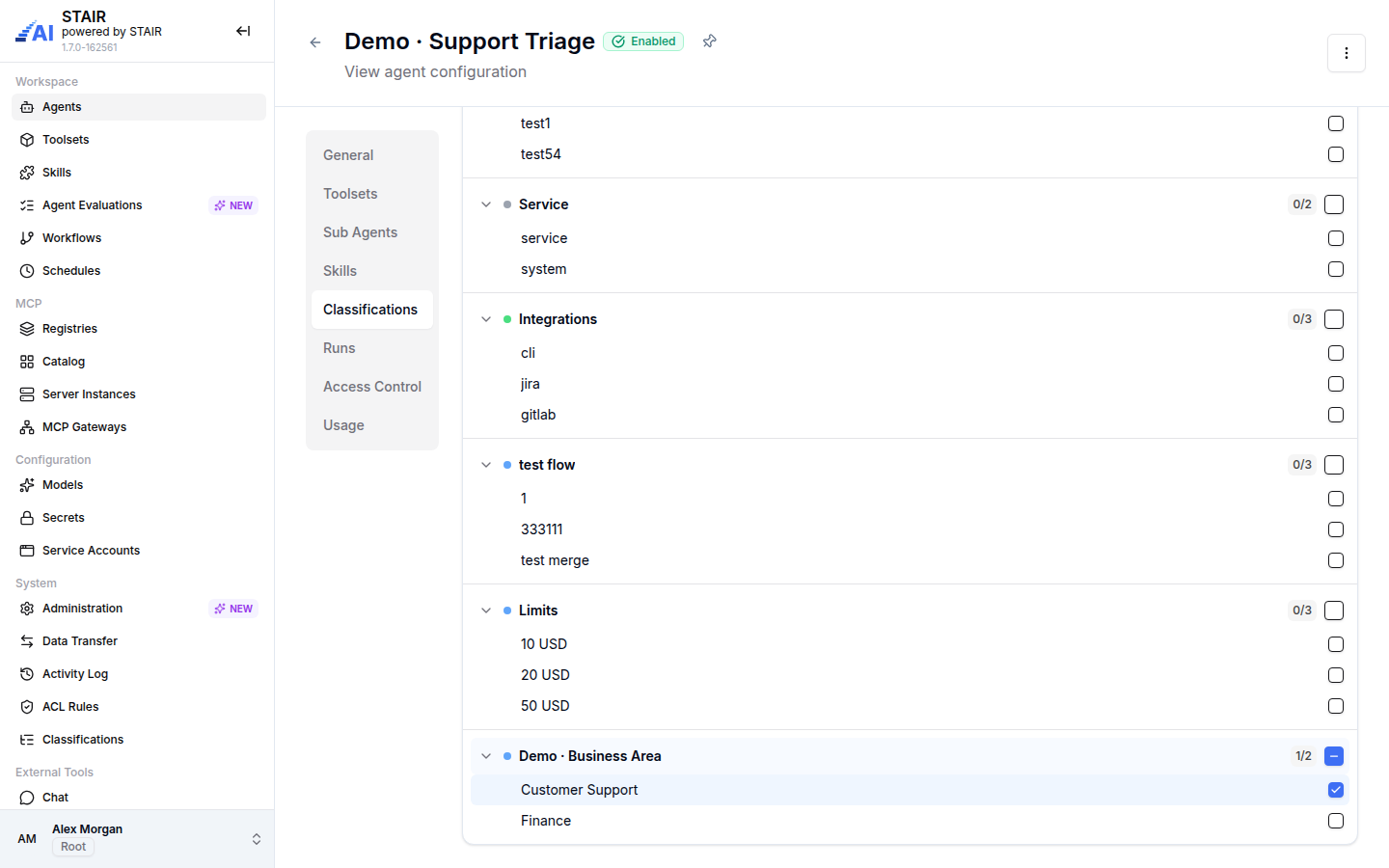Image resolution: width=1389 pixels, height=868 pixels.
Task: Select all items in the Service group
Action: coord(1334,204)
